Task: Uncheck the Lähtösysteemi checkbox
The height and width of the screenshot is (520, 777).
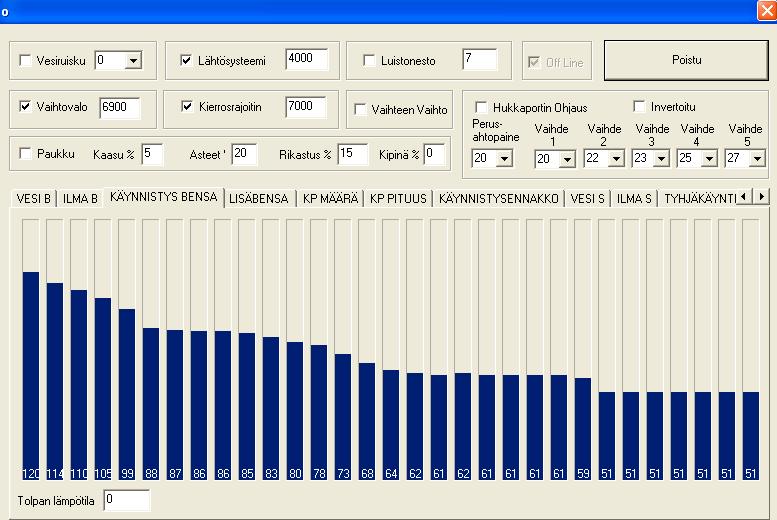Action: 186,60
